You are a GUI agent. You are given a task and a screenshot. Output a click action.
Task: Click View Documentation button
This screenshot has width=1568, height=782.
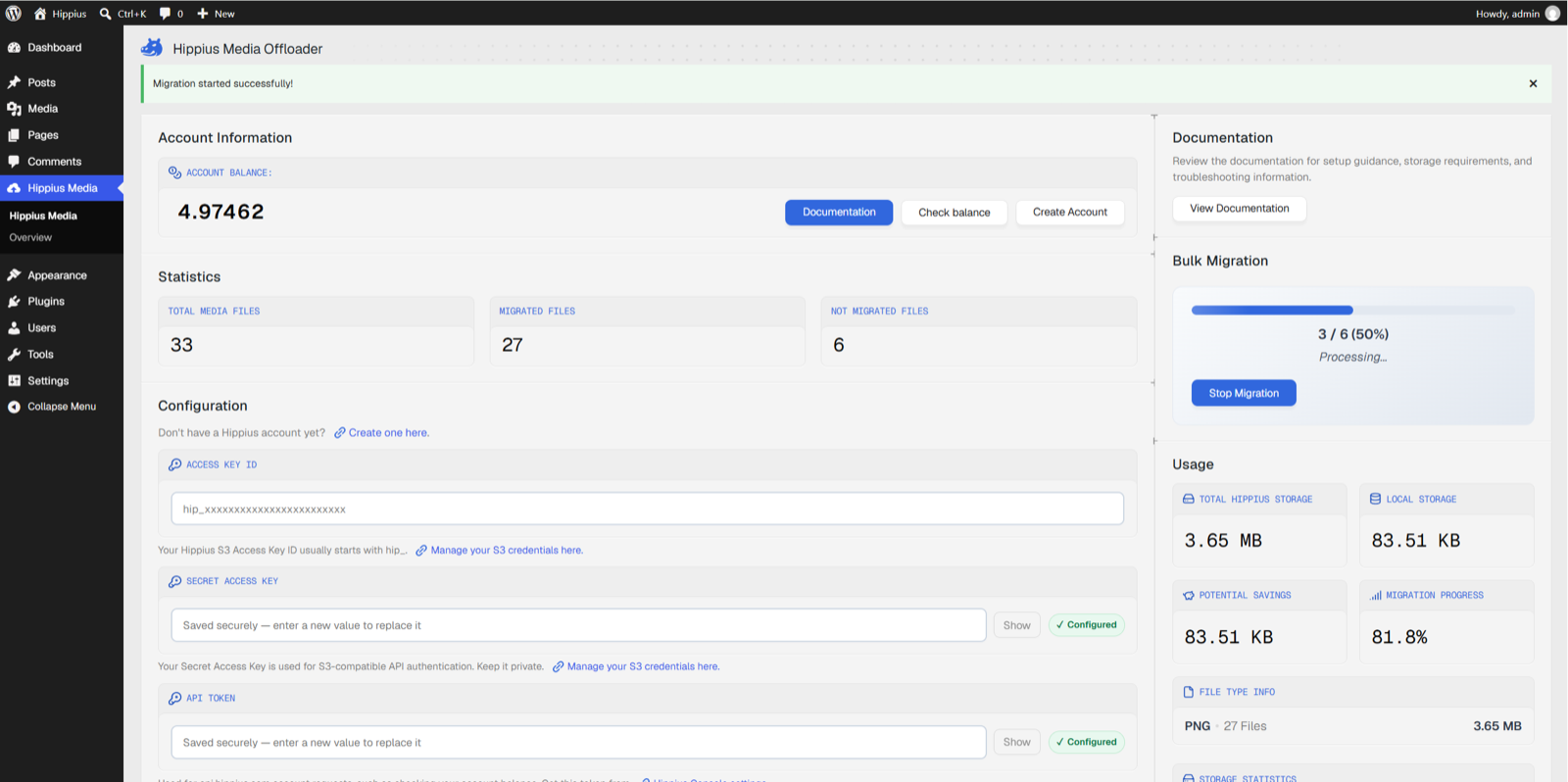(x=1240, y=209)
